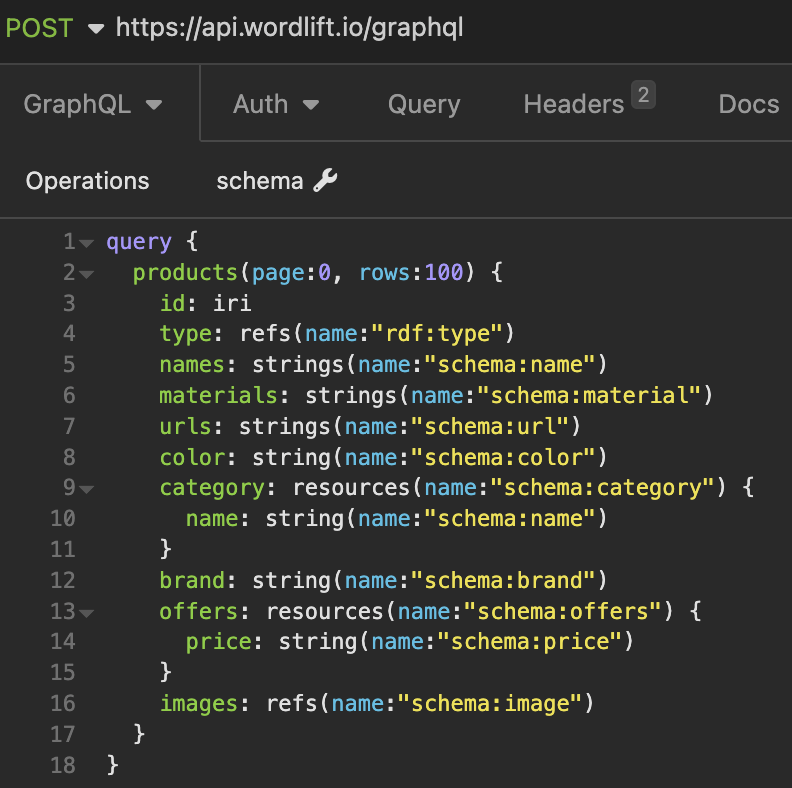
Task: Click the schema wrench icon
Action: point(325,180)
